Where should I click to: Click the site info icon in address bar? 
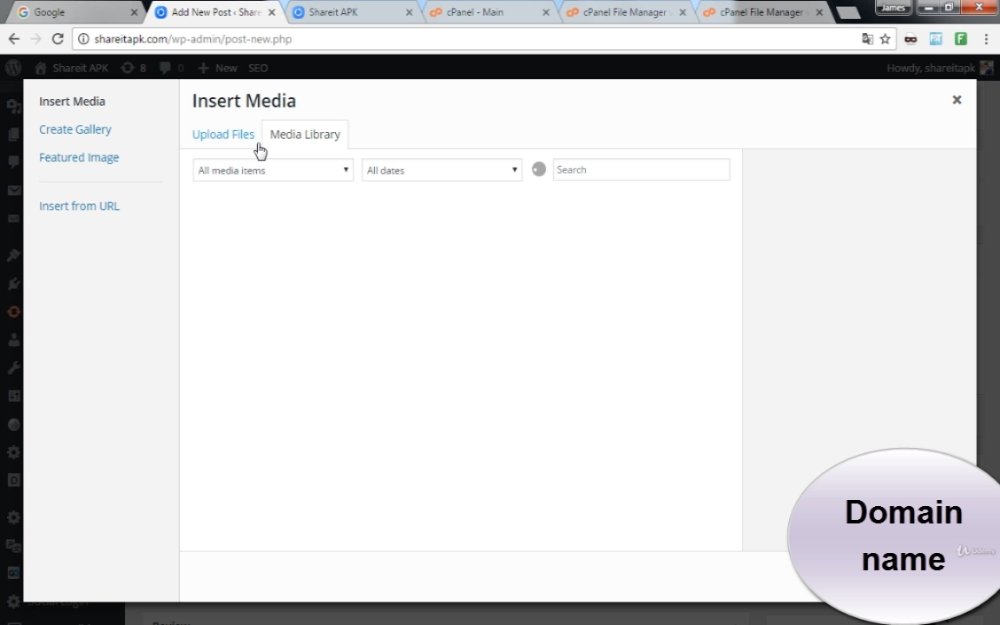[84, 39]
